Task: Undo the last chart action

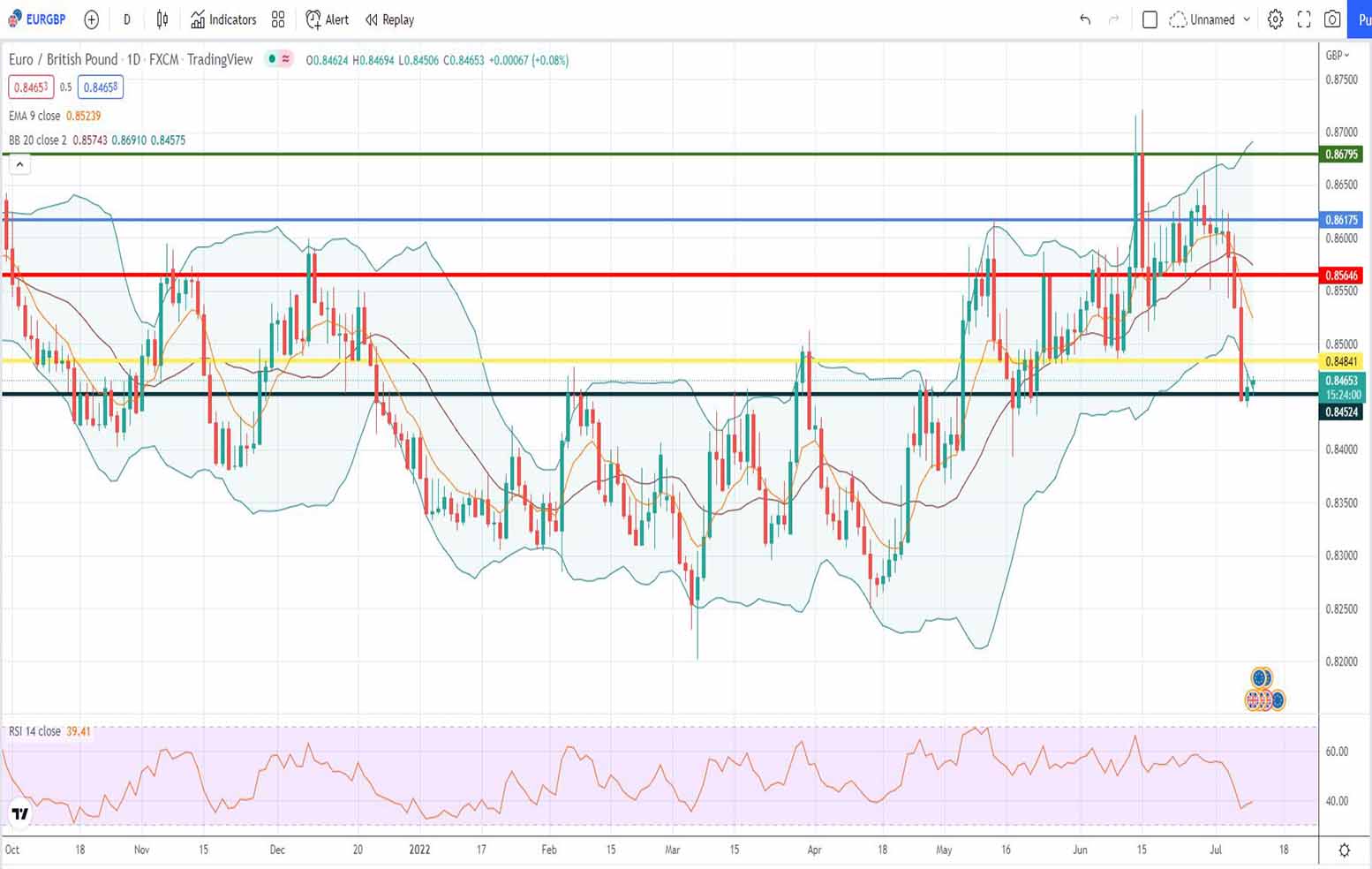Action: click(x=1085, y=19)
